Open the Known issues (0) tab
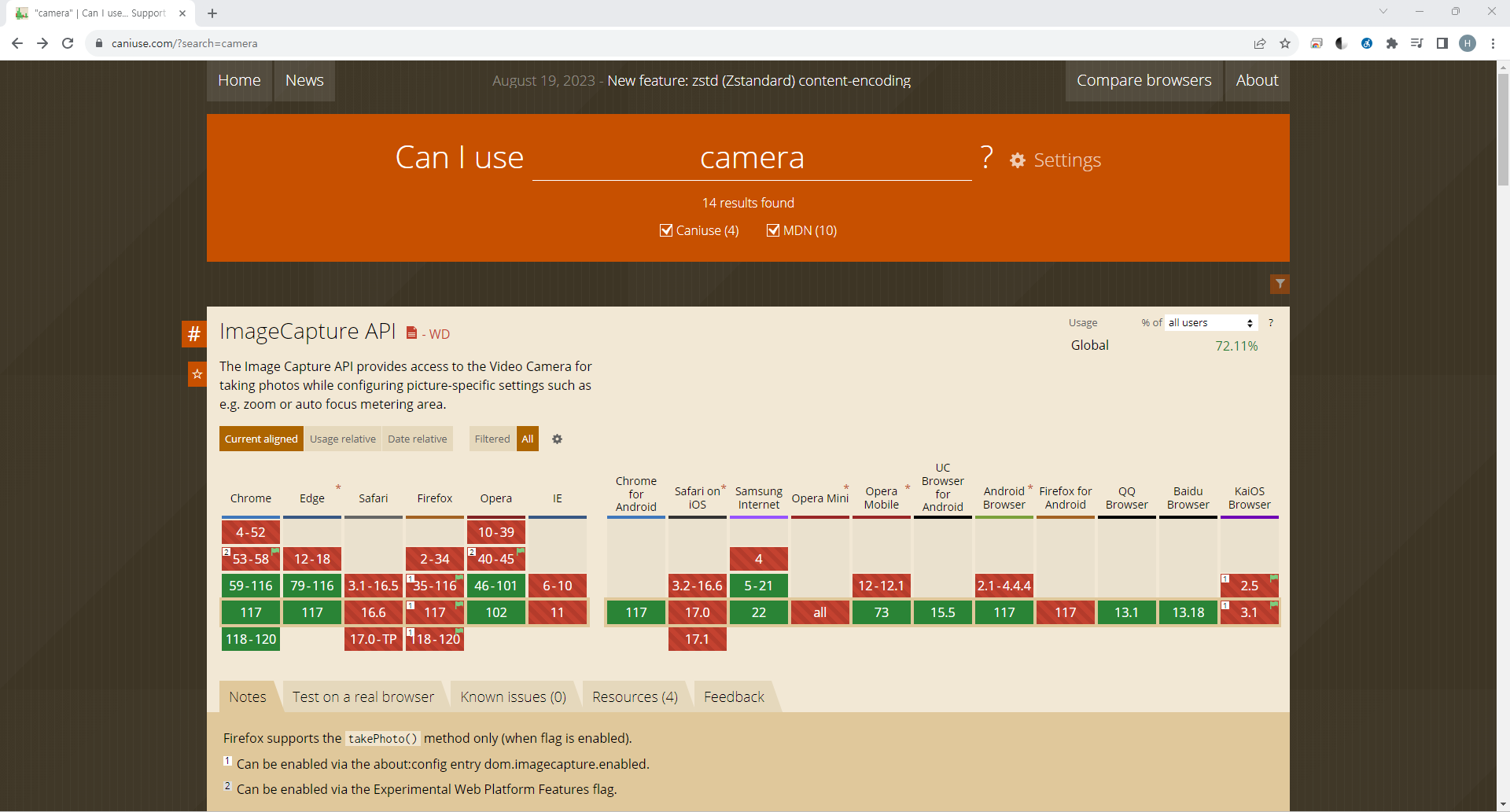Viewport: 1510px width, 812px height. pos(514,697)
